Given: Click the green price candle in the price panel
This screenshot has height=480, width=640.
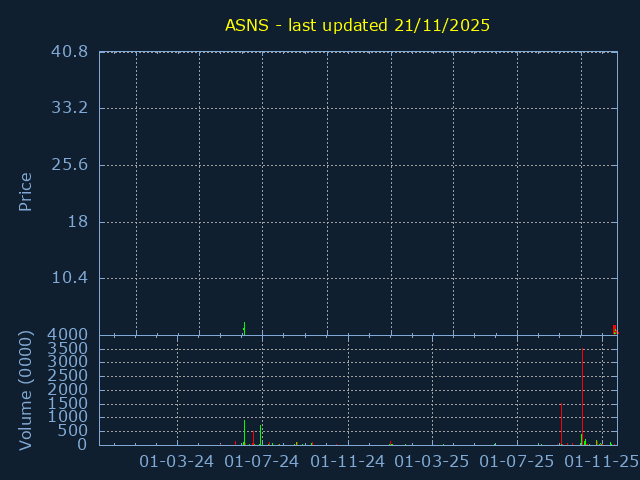Looking at the screenshot, I should [244, 327].
